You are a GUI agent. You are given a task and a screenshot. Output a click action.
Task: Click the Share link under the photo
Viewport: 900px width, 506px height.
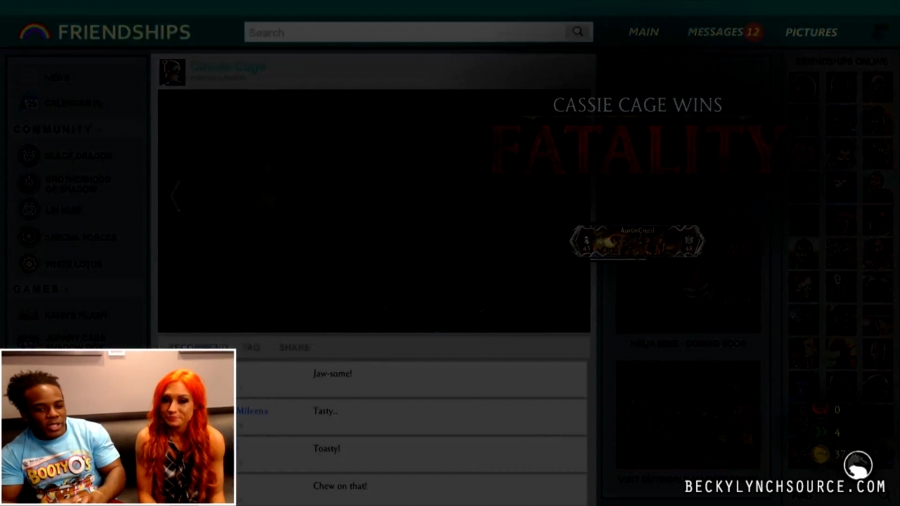click(294, 348)
